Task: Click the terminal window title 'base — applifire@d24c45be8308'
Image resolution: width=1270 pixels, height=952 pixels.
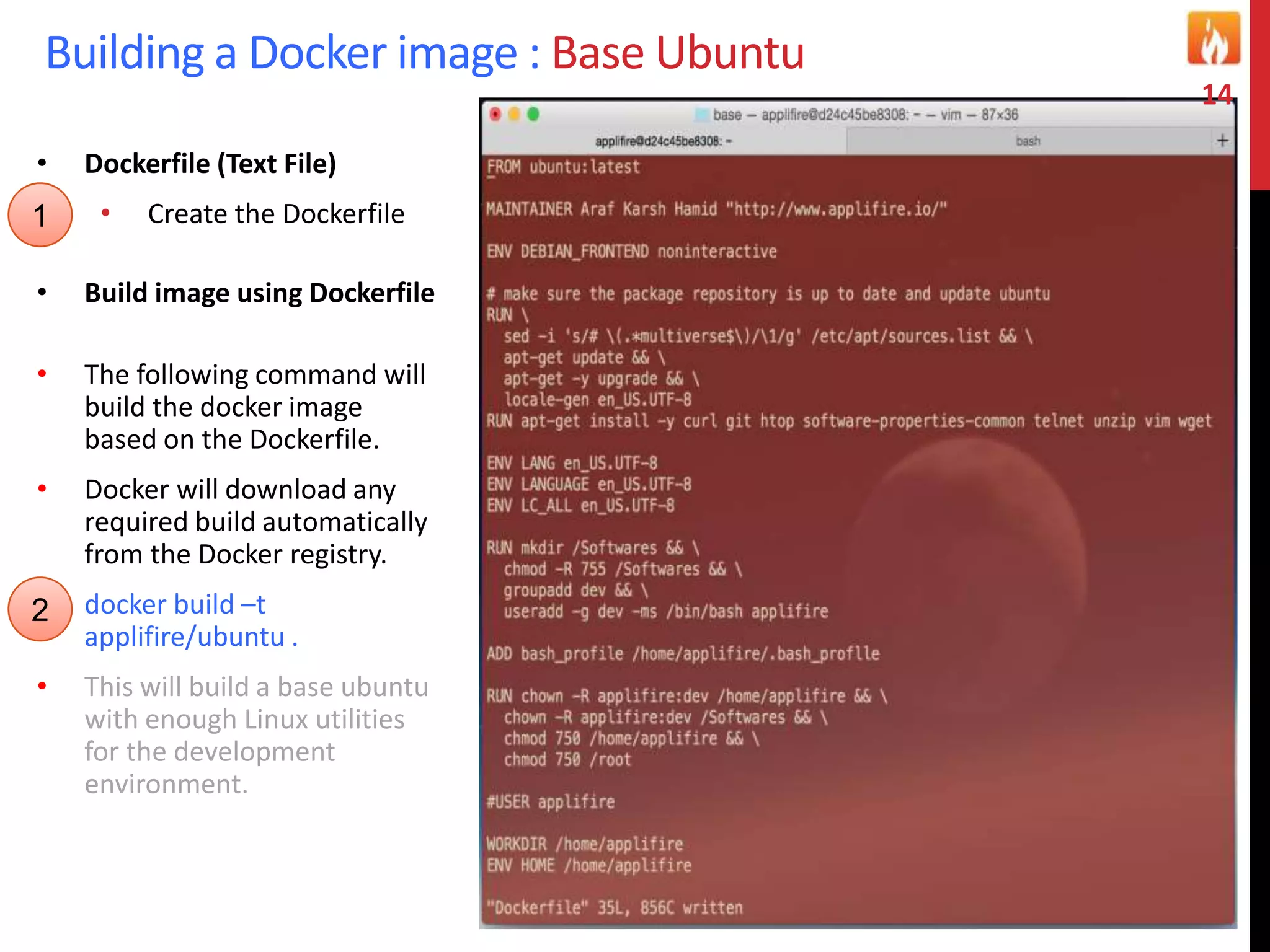Action: 865,115
